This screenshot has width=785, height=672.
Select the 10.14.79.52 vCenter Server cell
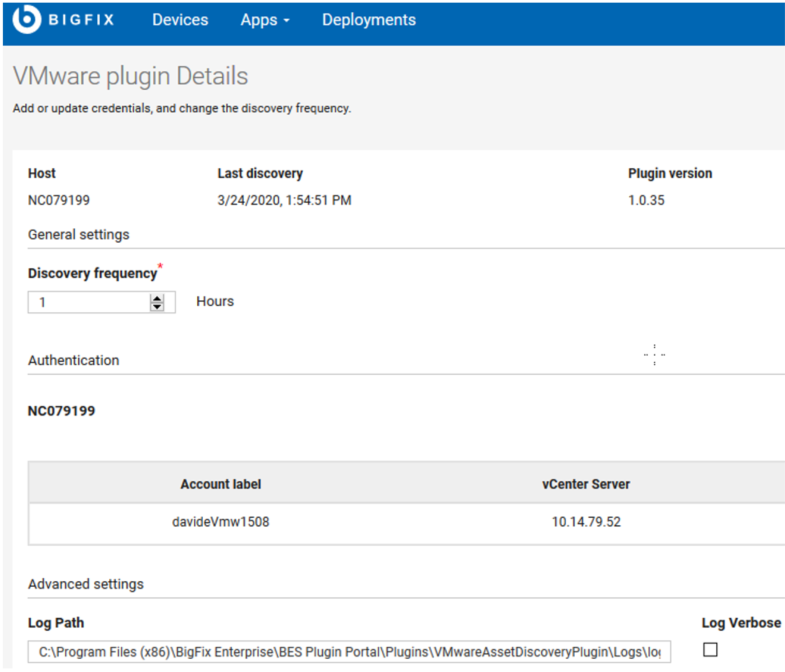click(586, 522)
